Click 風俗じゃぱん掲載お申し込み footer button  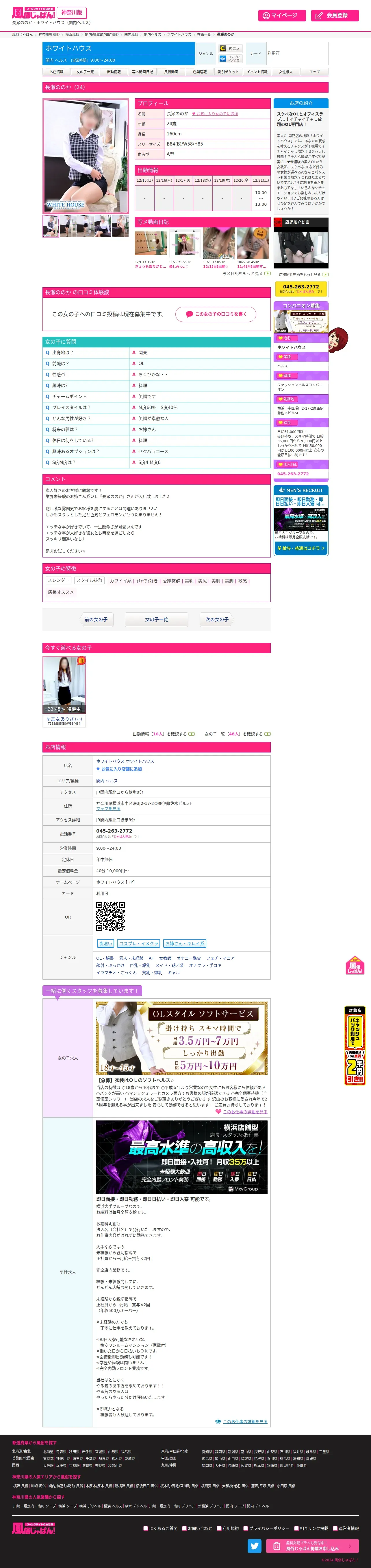pyautogui.click(x=312, y=1545)
